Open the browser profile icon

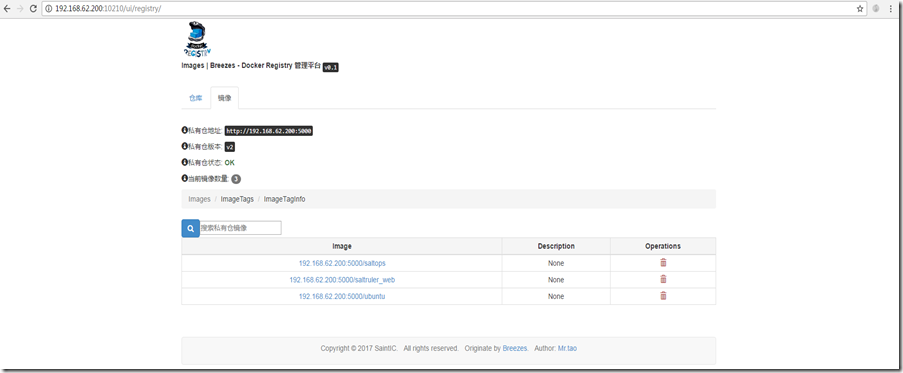(x=876, y=9)
